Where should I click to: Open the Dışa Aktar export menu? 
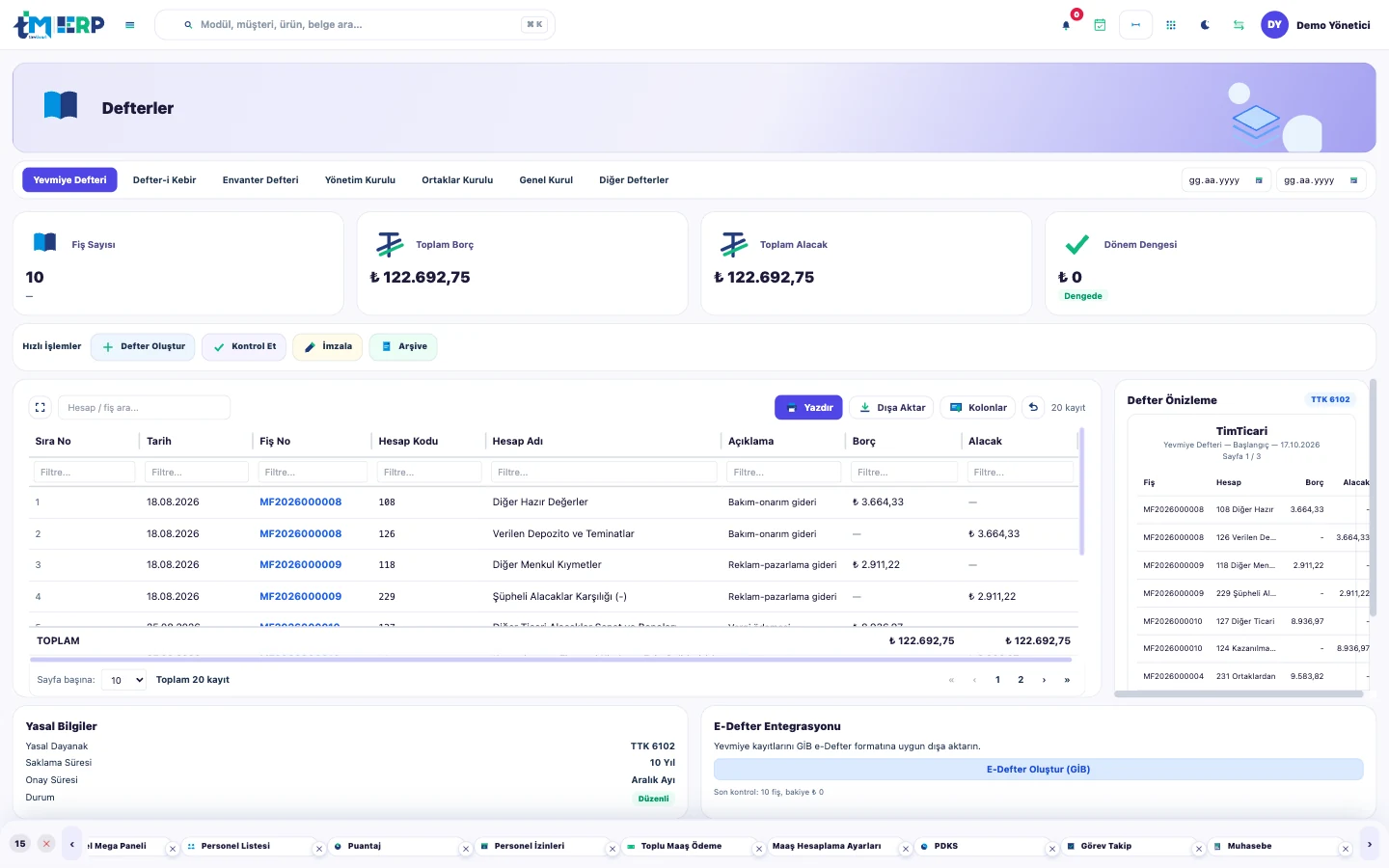point(892,408)
